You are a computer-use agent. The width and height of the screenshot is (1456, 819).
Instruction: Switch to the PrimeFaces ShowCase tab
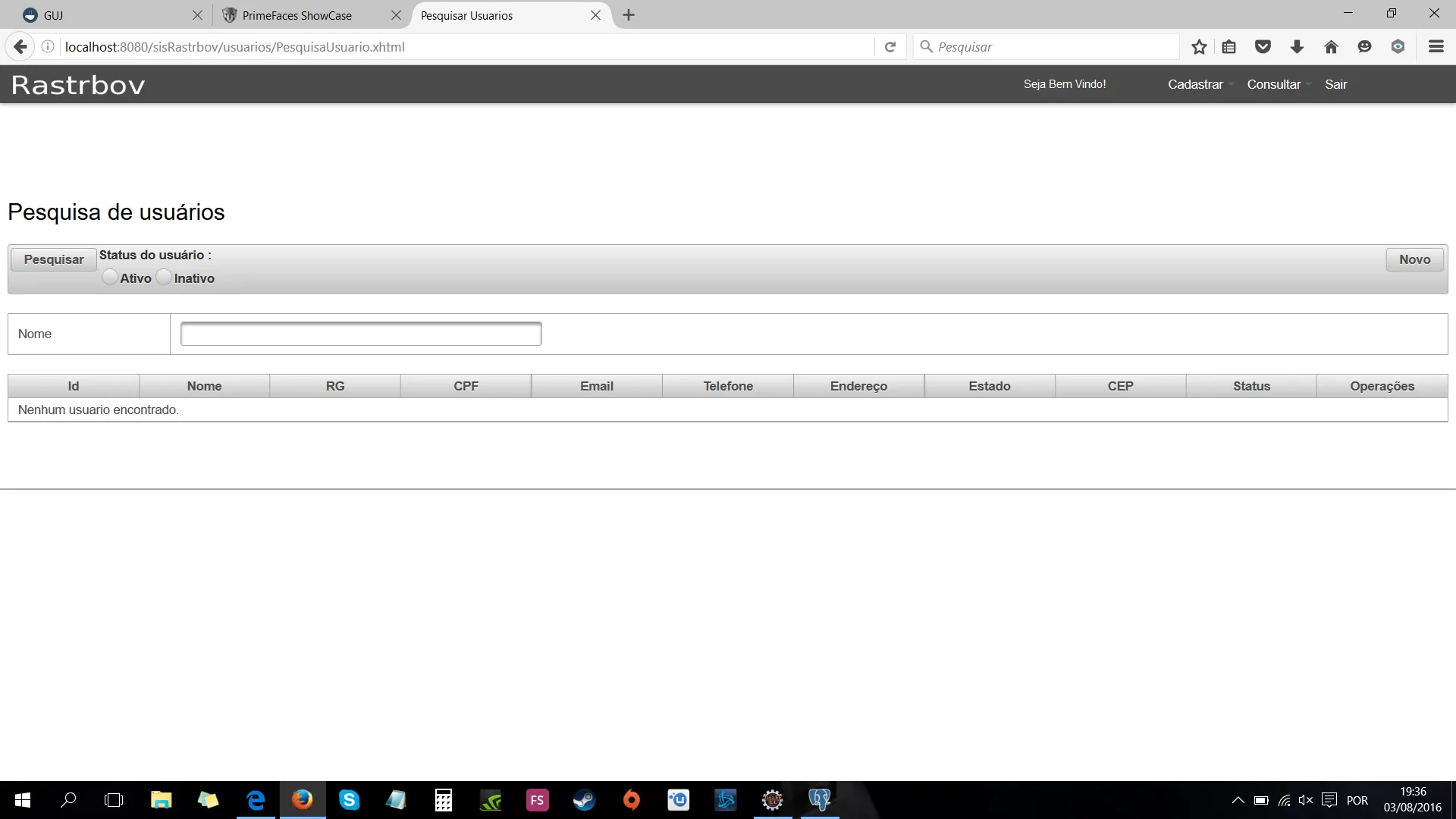[x=297, y=15]
